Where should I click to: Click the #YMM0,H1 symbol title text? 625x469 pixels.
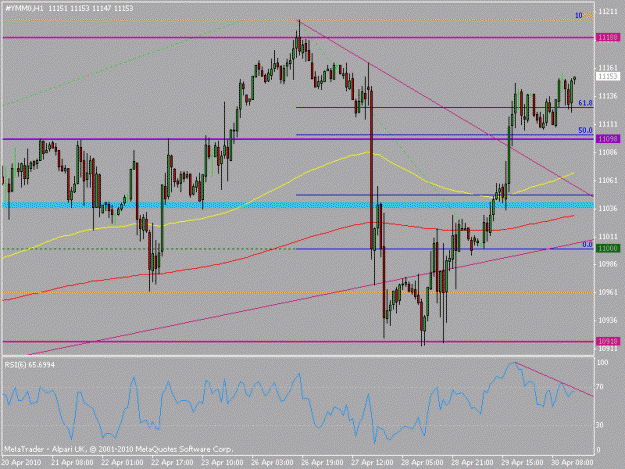point(25,8)
